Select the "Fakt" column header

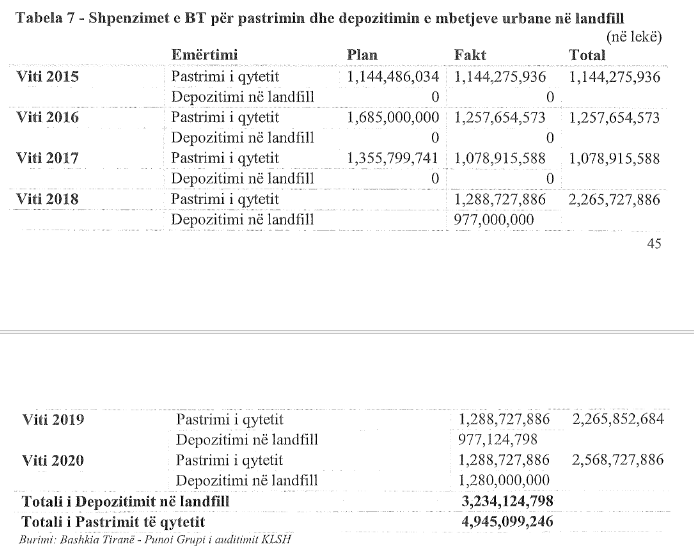point(470,56)
